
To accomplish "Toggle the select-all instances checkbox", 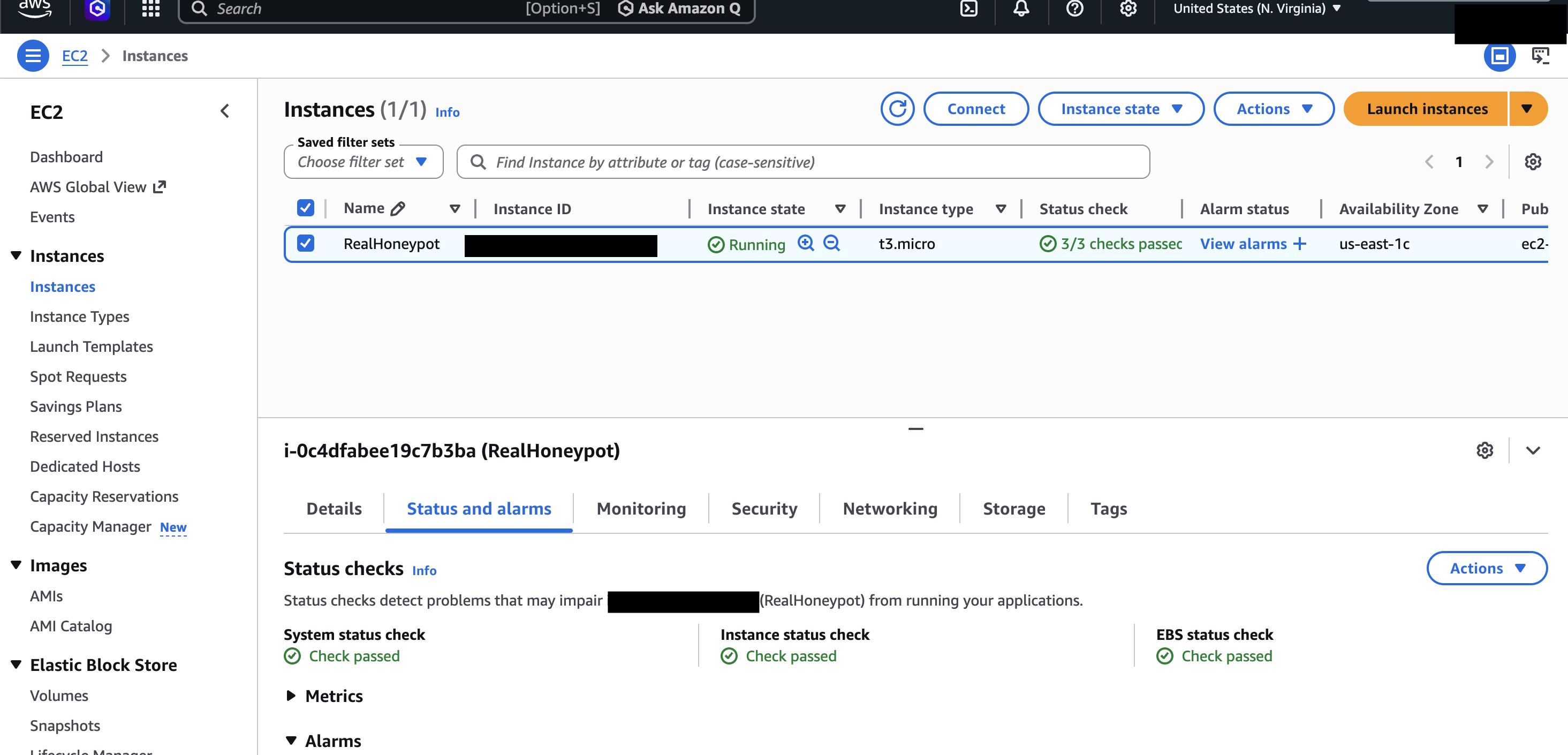I will pyautogui.click(x=306, y=208).
